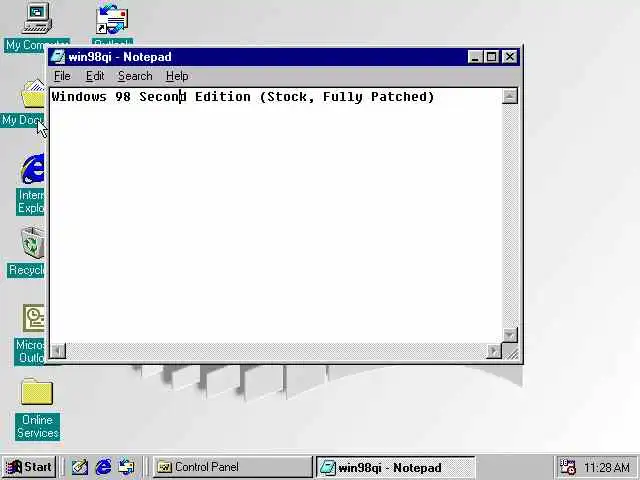Select the My Computer desktop icon
The image size is (640, 480).
click(37, 18)
